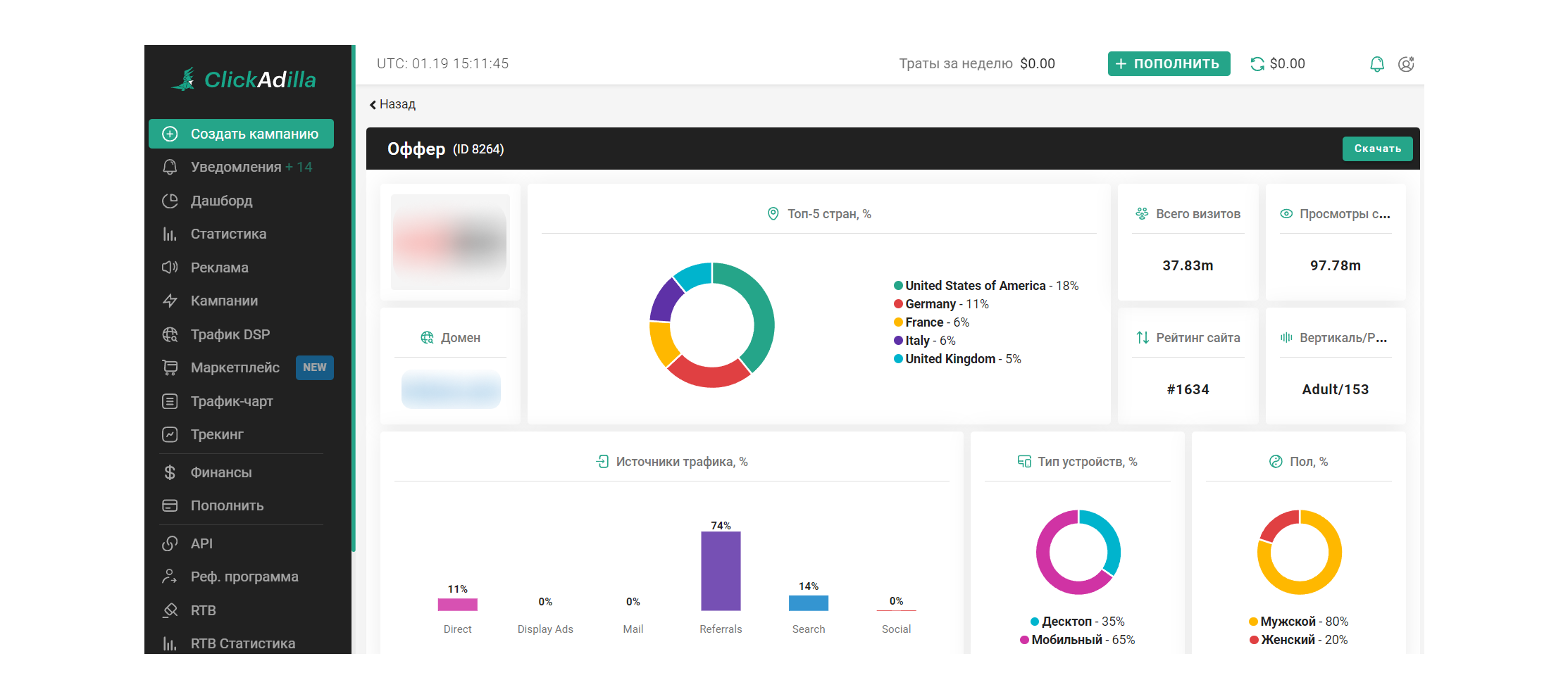
Task: Click the Пополнить button in header
Action: point(1169,64)
